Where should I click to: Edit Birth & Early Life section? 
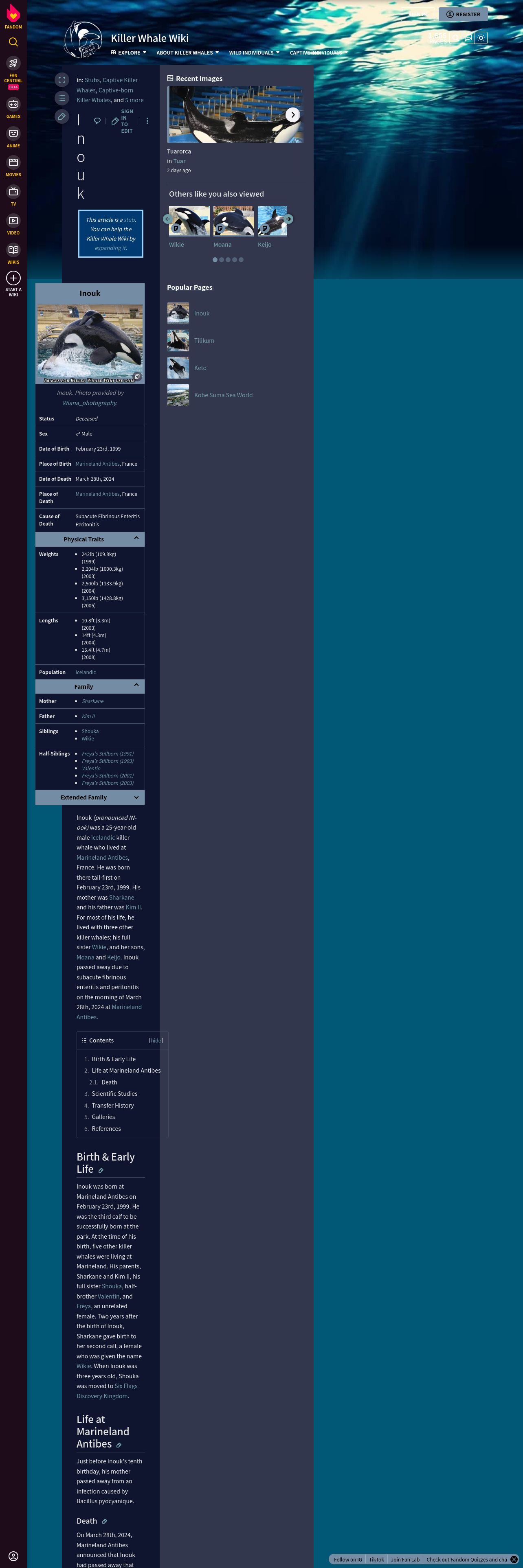point(101,1170)
